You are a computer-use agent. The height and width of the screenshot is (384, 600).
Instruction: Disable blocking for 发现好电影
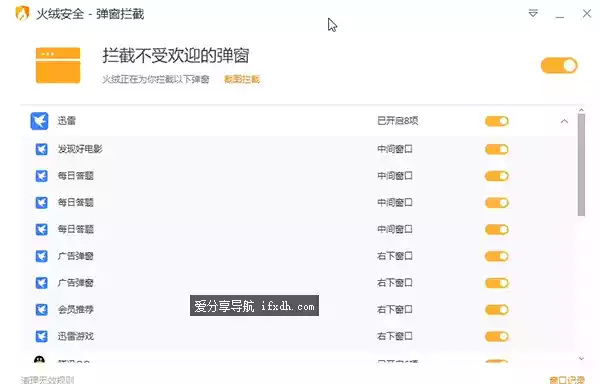[497, 149]
